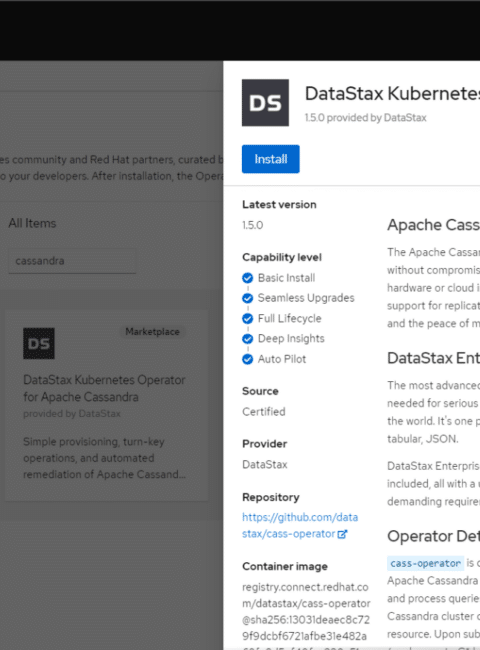Screen dimensions: 480x650
Task: Click the 'Latest version' heading
Action: coord(279,204)
